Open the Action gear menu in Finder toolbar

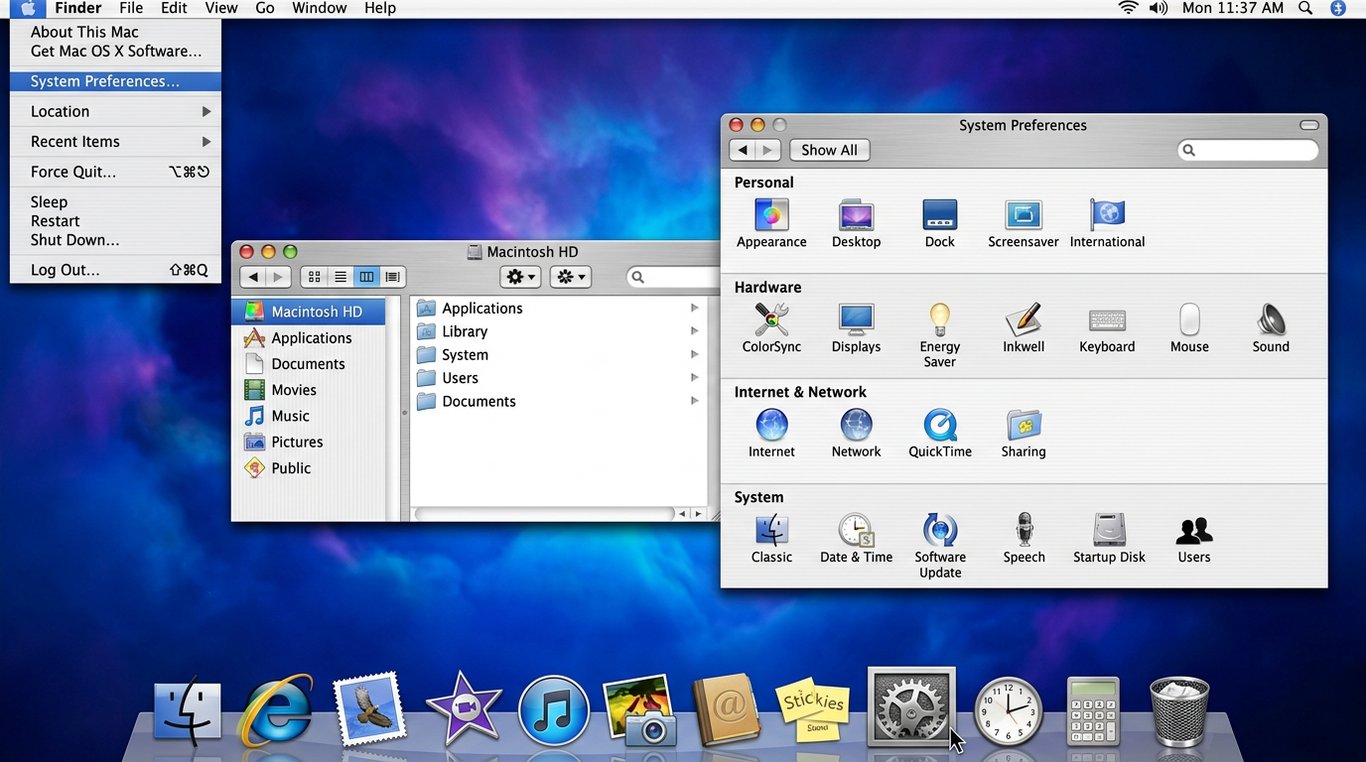(520, 276)
